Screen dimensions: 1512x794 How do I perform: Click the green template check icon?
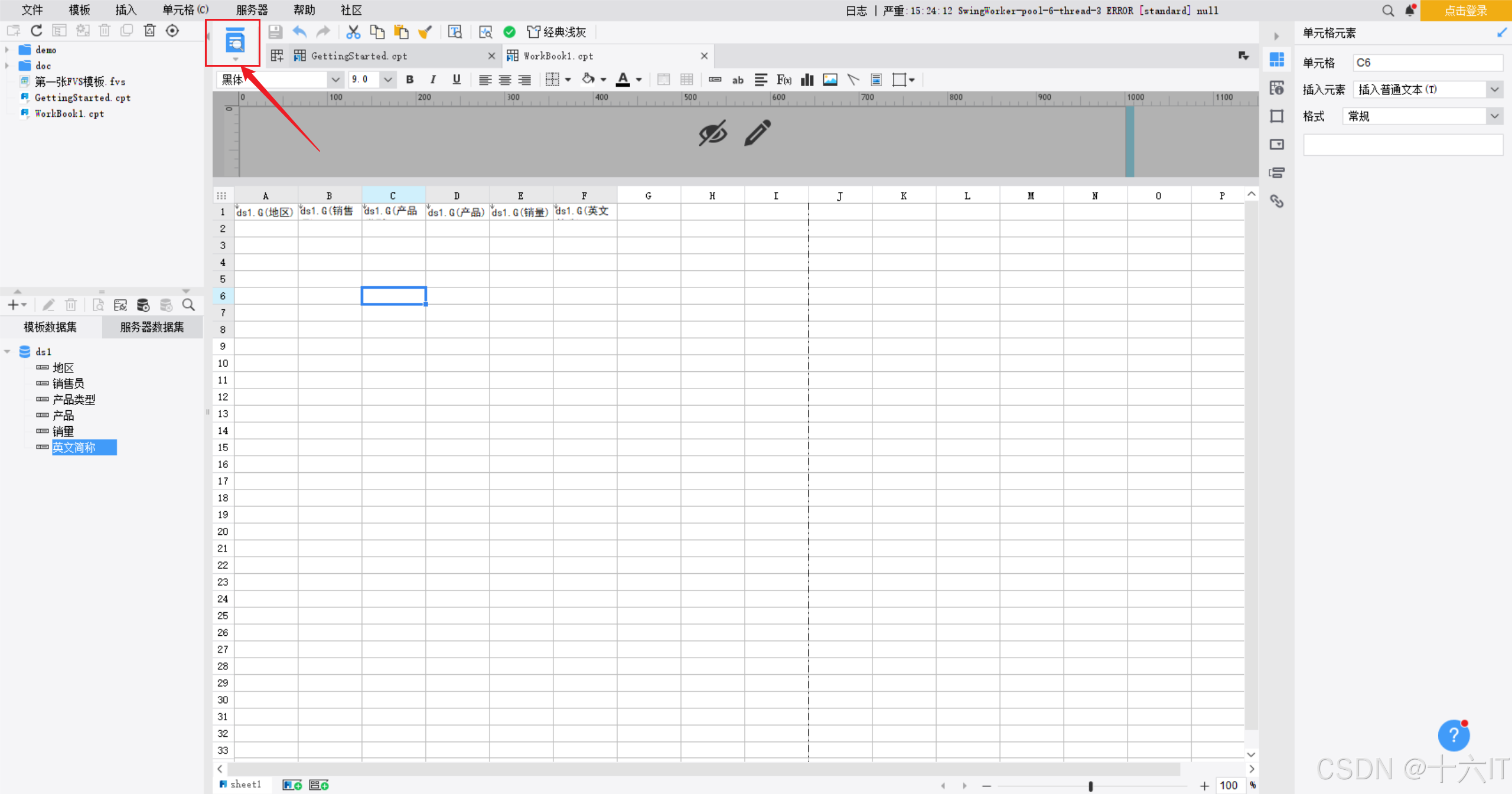509,32
